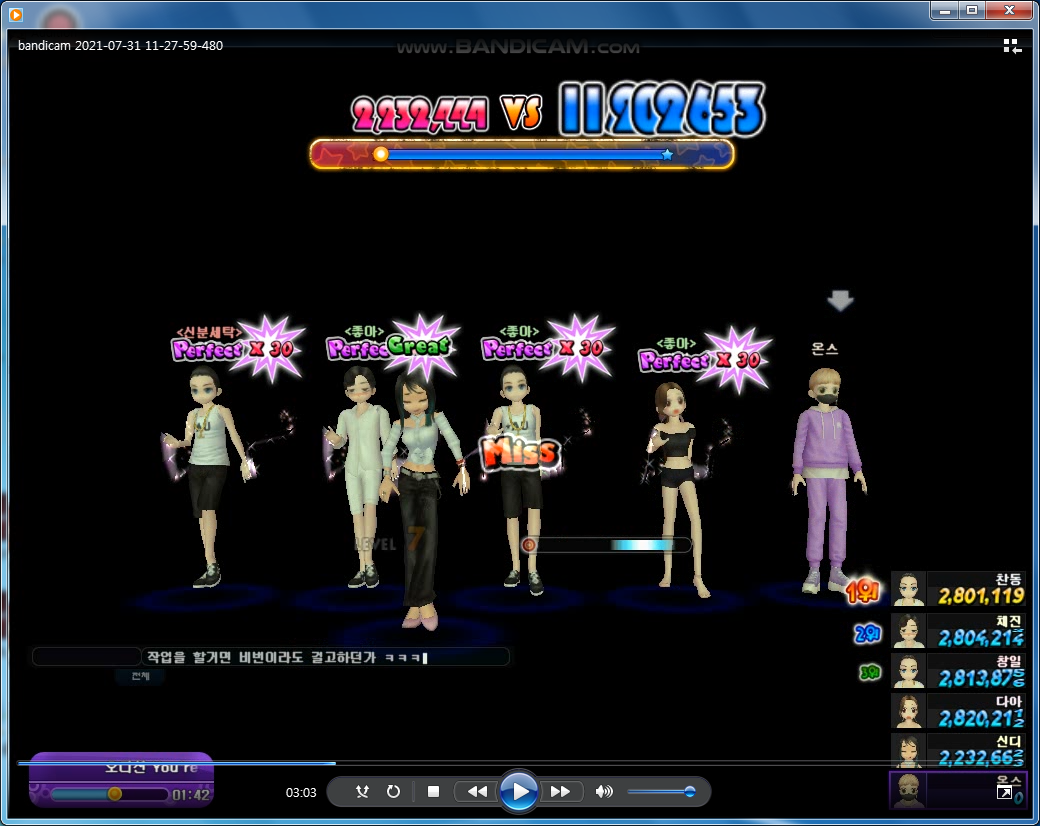
Task: Click the bandicam 2021-07-31 video title
Action: [120, 46]
